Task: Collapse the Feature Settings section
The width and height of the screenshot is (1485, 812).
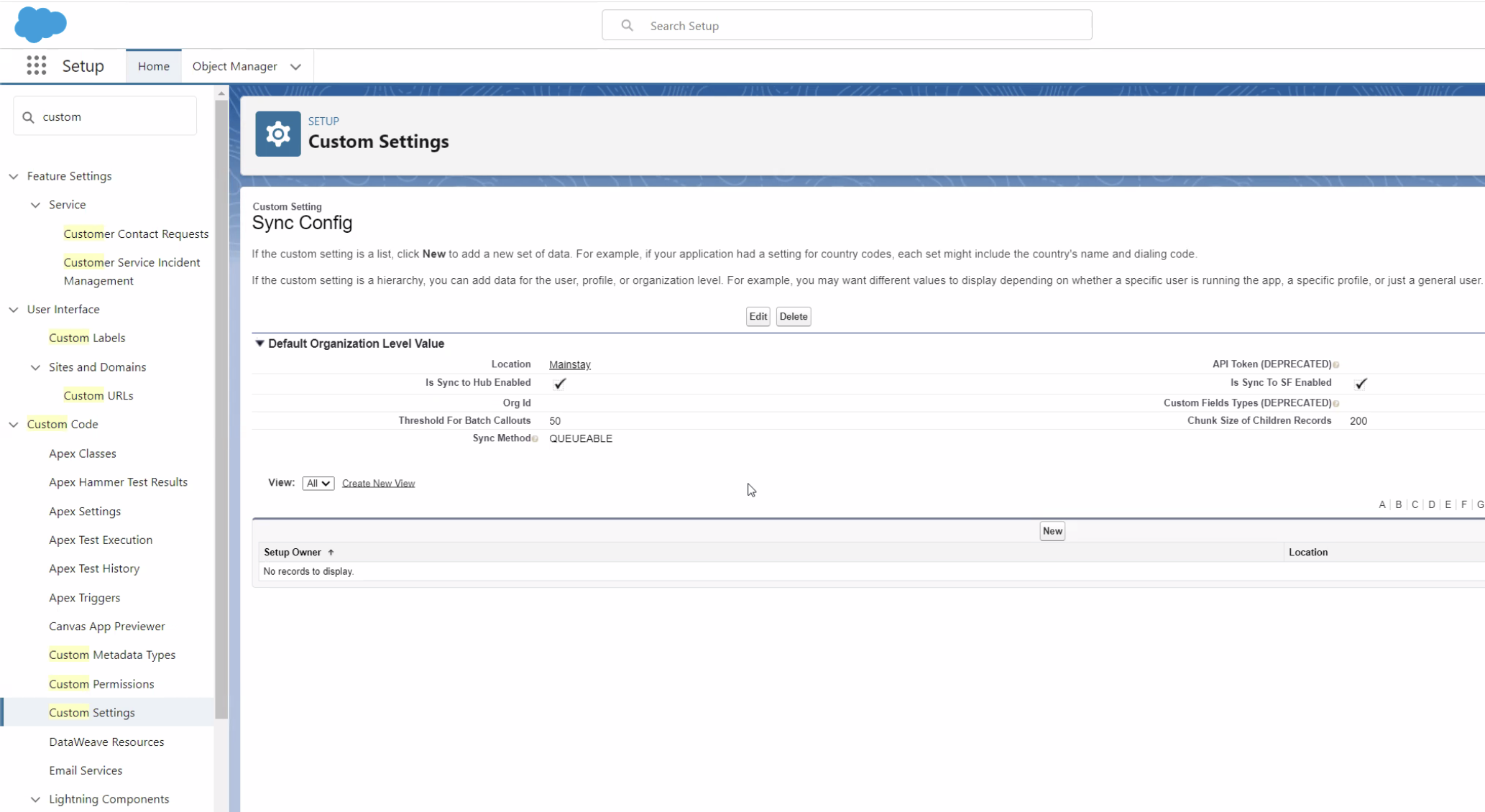Action: pyautogui.click(x=14, y=176)
